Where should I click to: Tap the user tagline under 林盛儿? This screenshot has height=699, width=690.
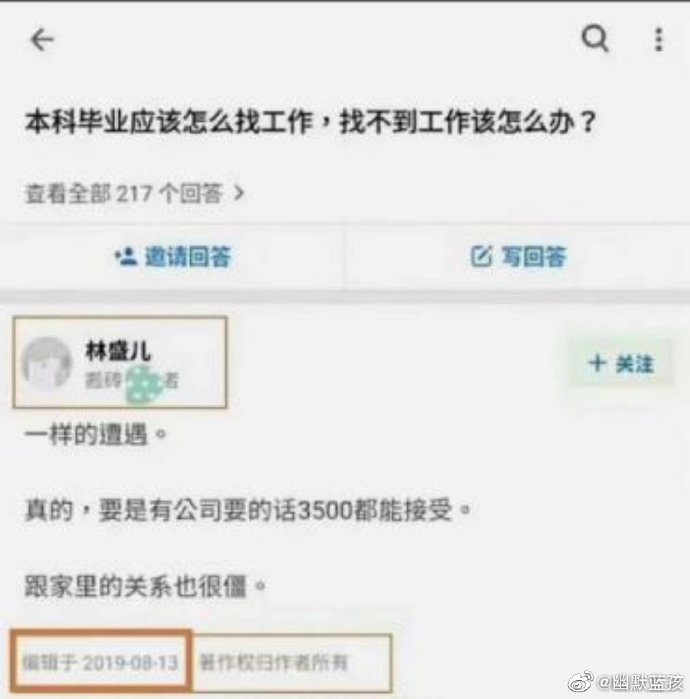pos(132,381)
